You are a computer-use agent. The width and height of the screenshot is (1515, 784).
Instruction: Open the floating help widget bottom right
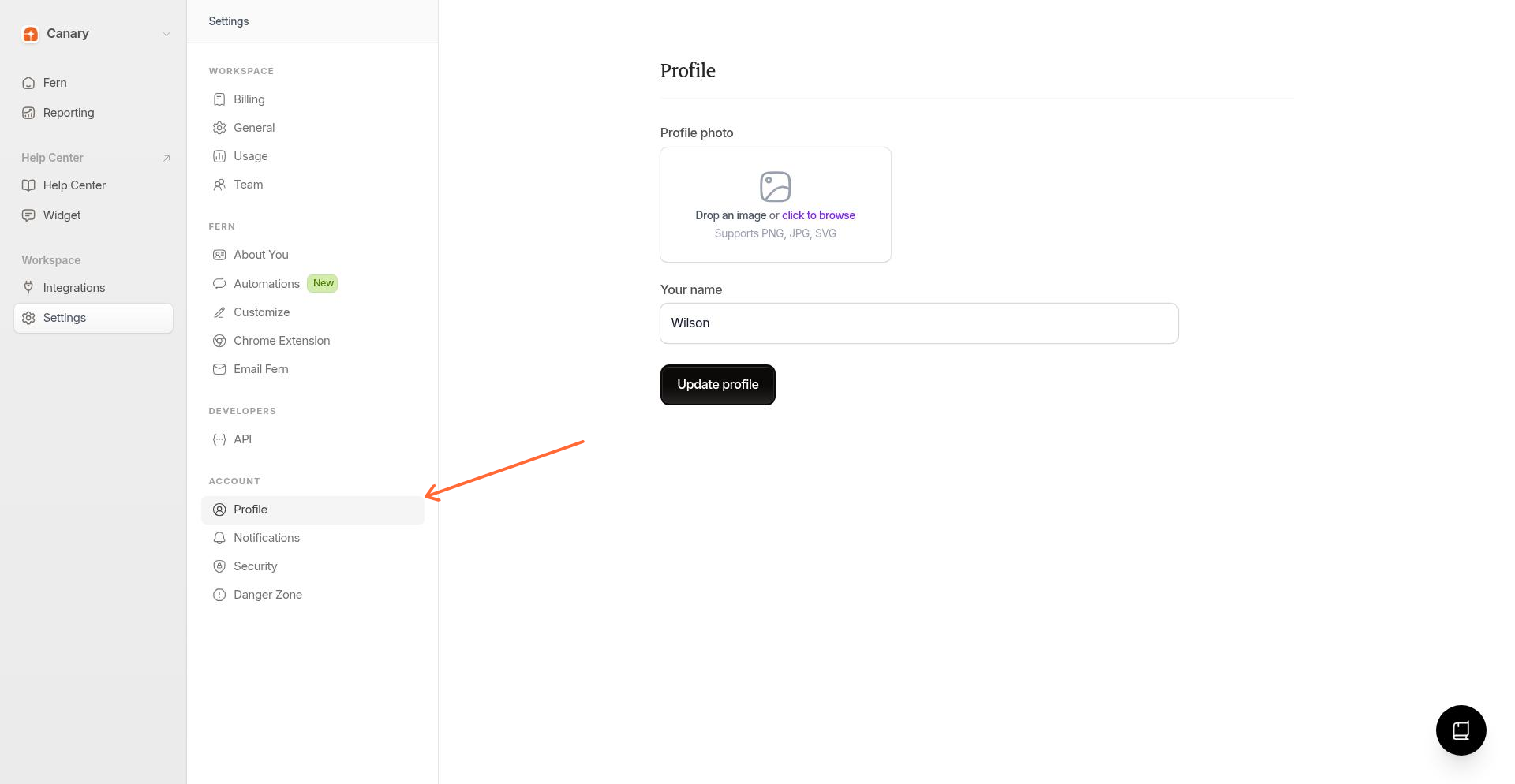point(1461,730)
